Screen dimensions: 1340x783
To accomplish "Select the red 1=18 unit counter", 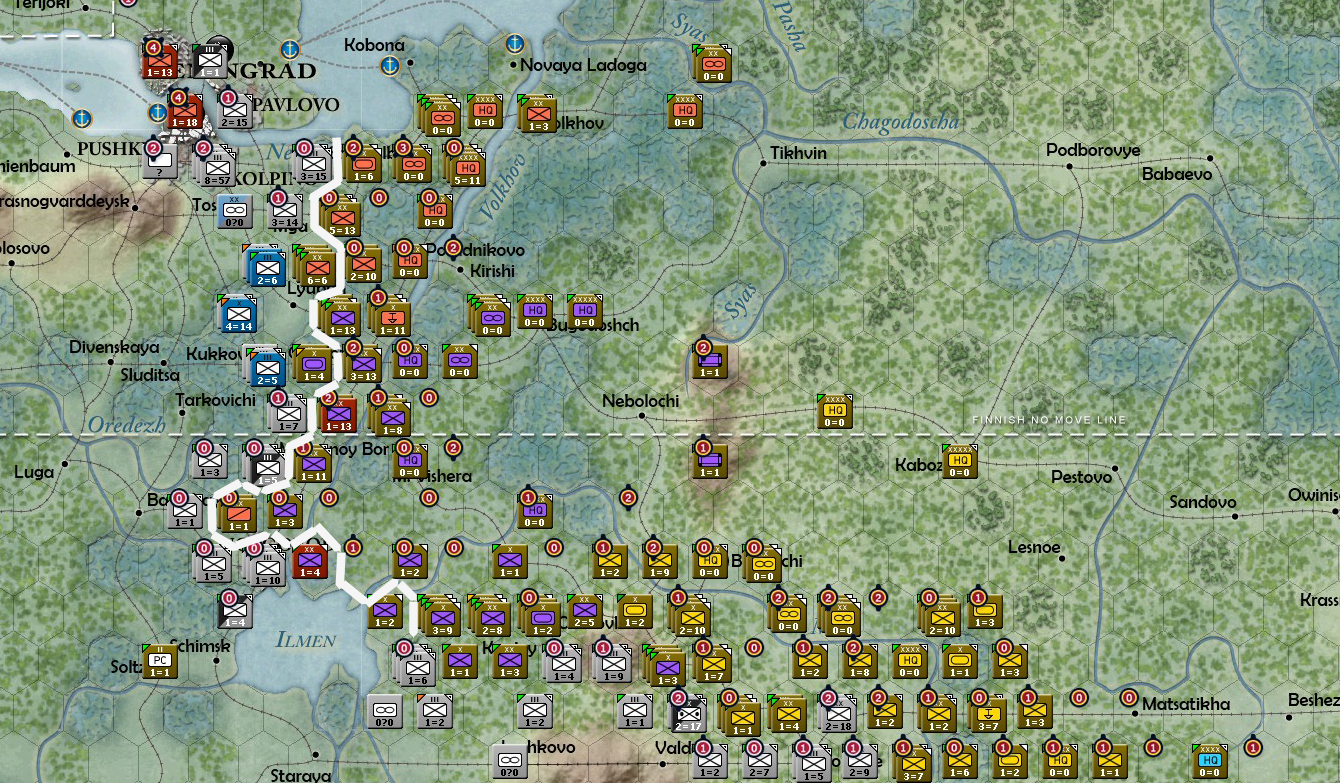I will (186, 113).
